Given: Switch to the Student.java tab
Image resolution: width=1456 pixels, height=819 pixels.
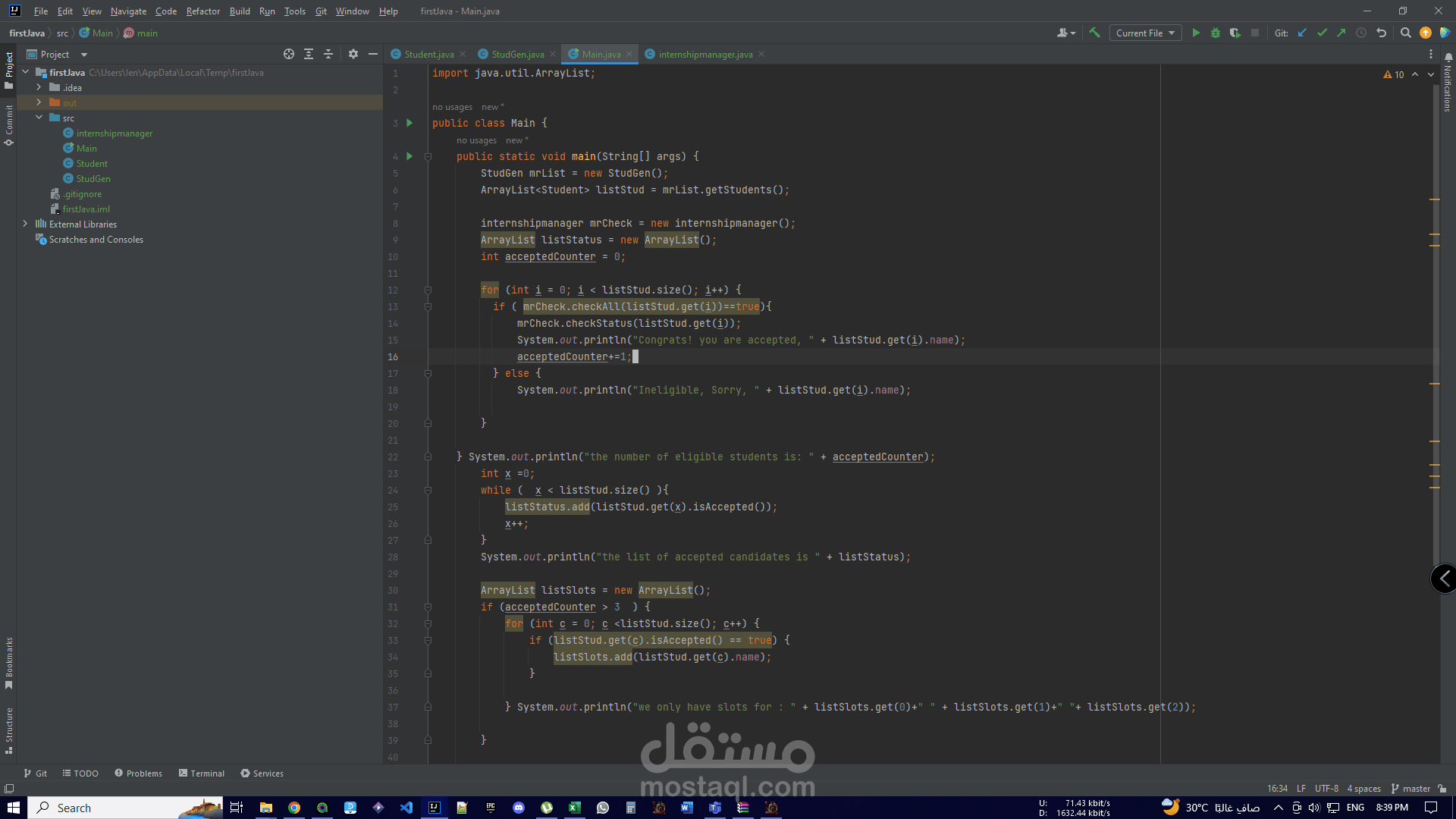Looking at the screenshot, I should click(x=428, y=55).
